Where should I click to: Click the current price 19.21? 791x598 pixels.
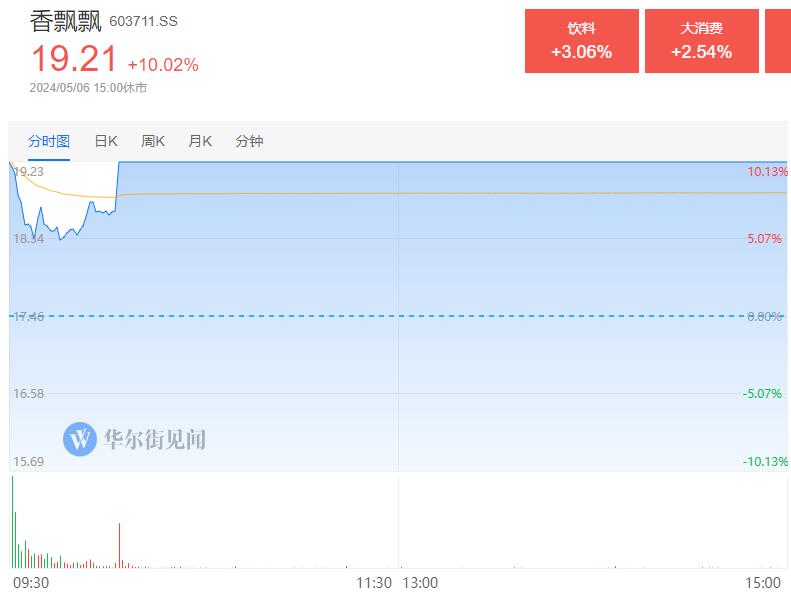click(x=74, y=60)
